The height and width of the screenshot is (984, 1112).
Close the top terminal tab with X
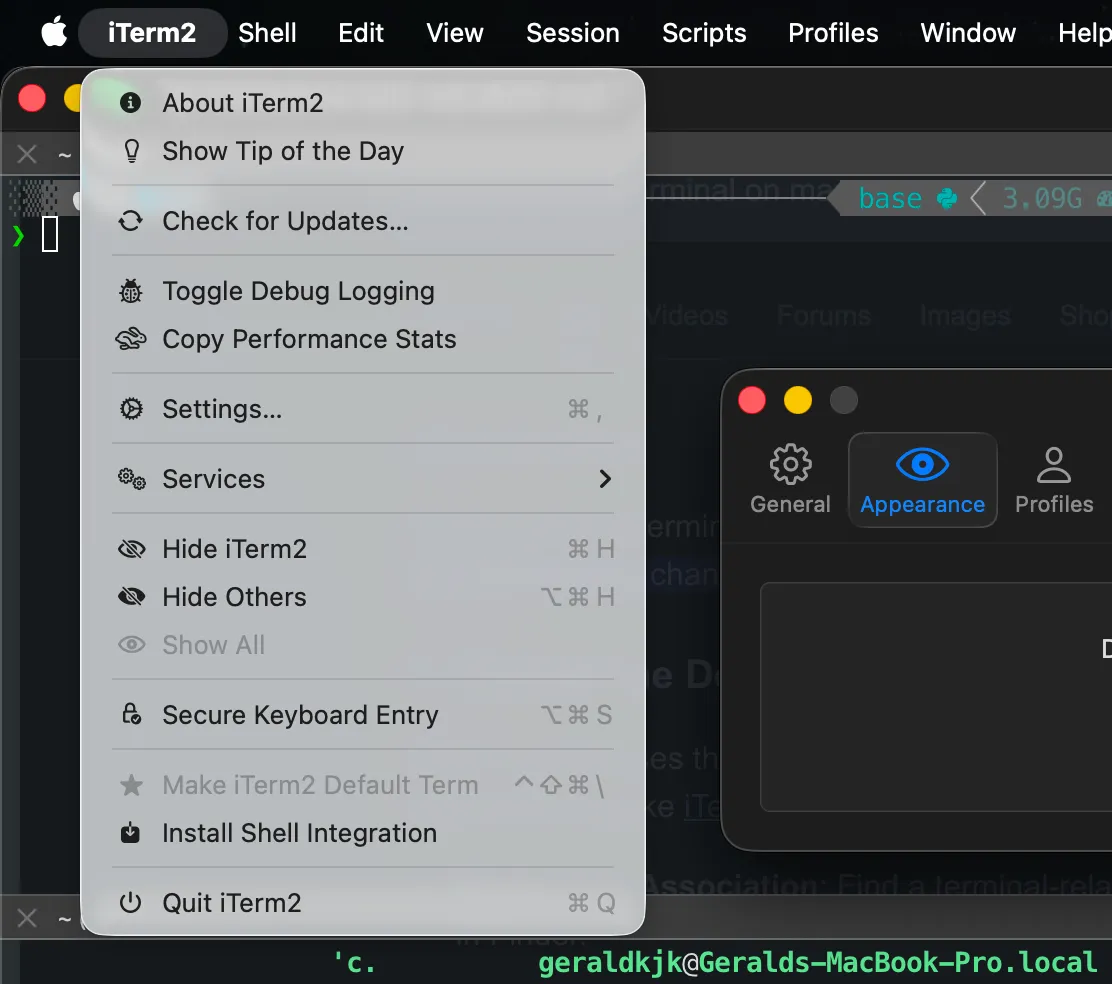tap(27, 154)
